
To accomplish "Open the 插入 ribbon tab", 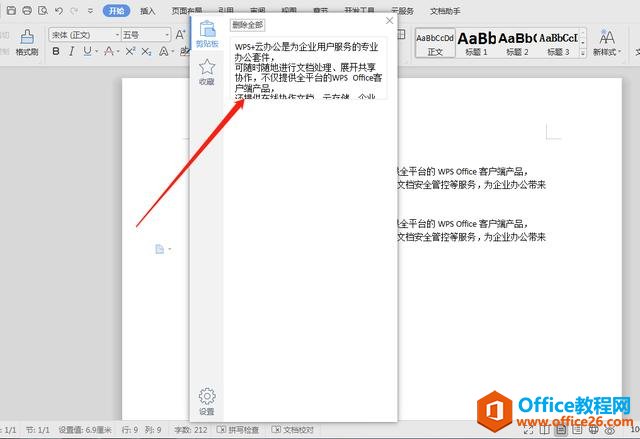I will [148, 11].
